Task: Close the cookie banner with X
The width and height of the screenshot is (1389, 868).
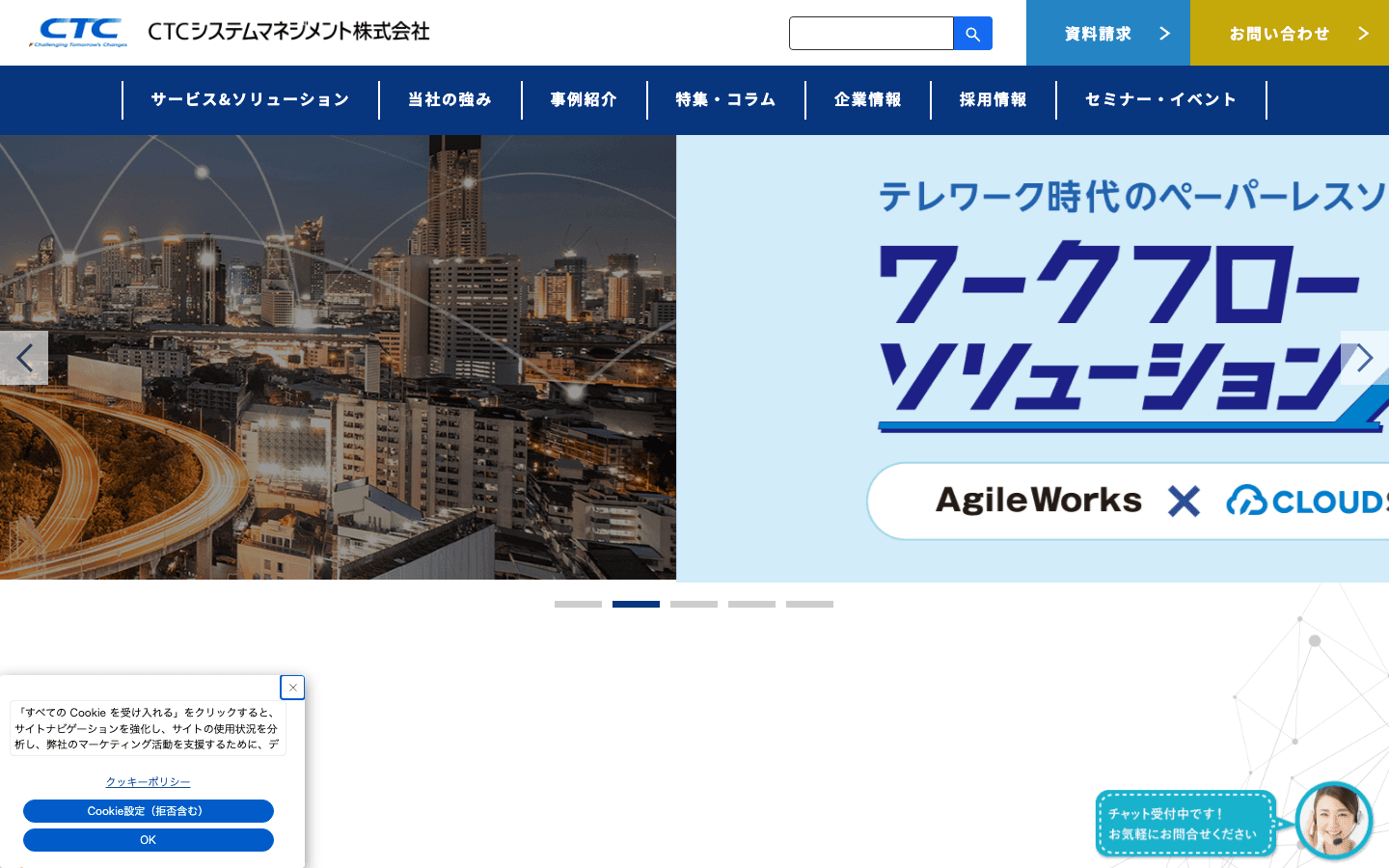Action: point(292,687)
